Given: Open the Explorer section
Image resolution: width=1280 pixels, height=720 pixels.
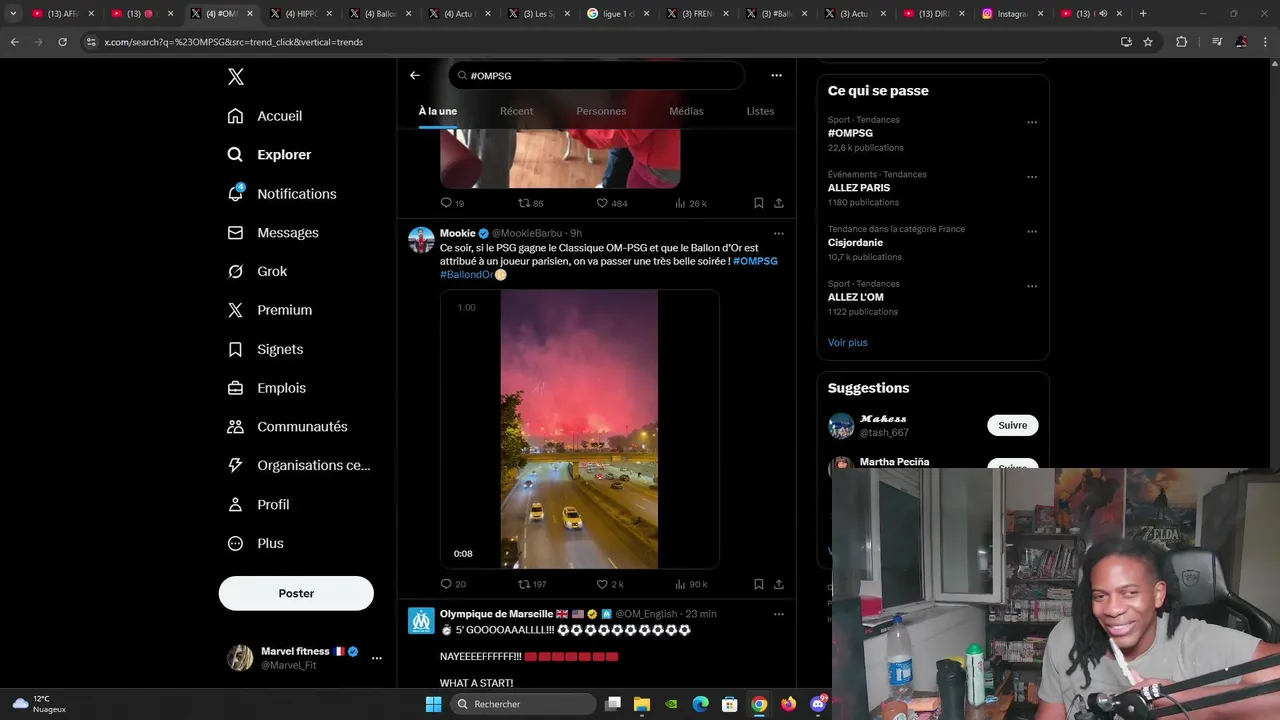Looking at the screenshot, I should (x=269, y=155).
